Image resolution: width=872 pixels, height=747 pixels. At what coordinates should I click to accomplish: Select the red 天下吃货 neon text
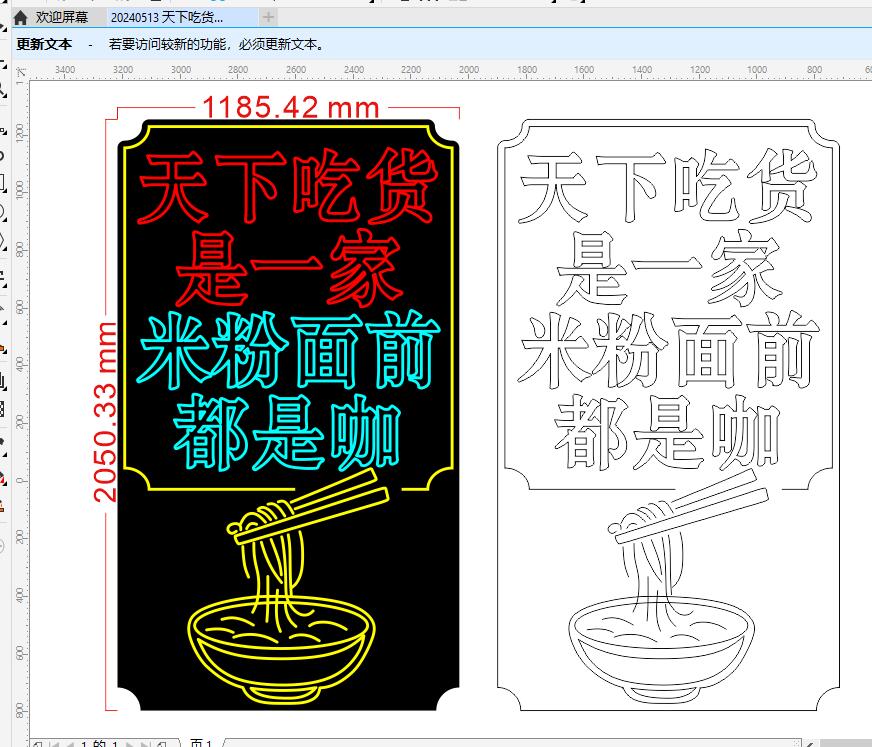coord(288,187)
